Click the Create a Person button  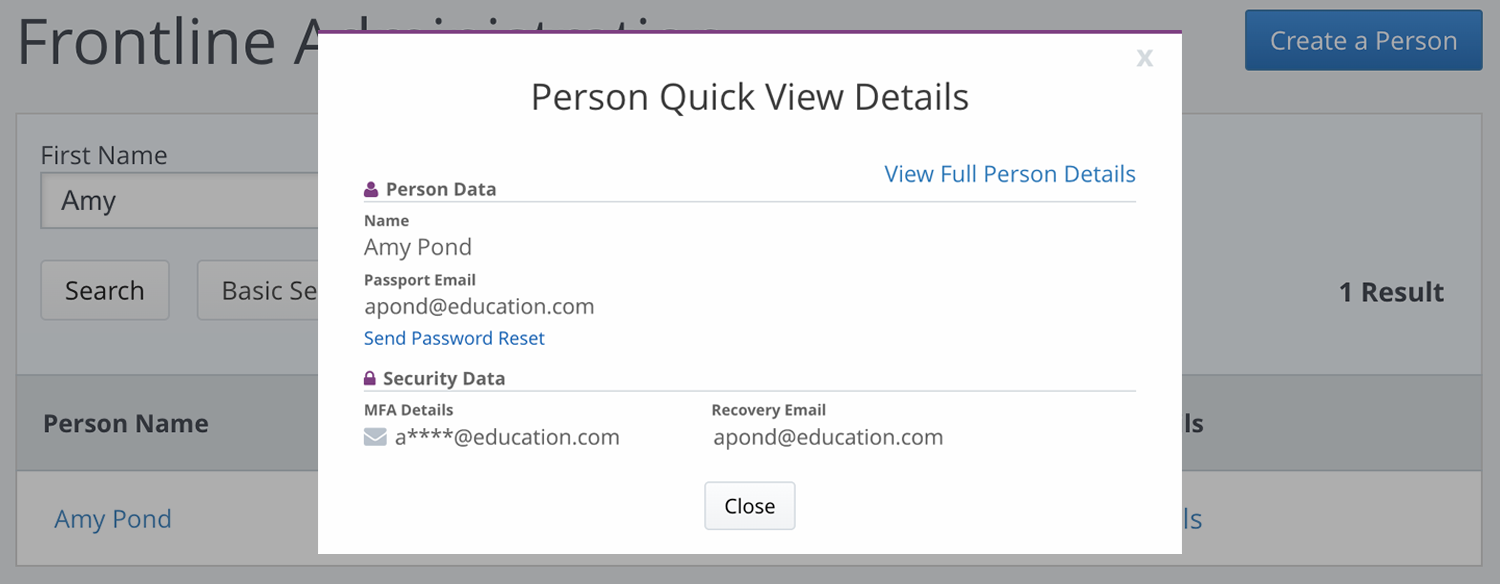1363,41
